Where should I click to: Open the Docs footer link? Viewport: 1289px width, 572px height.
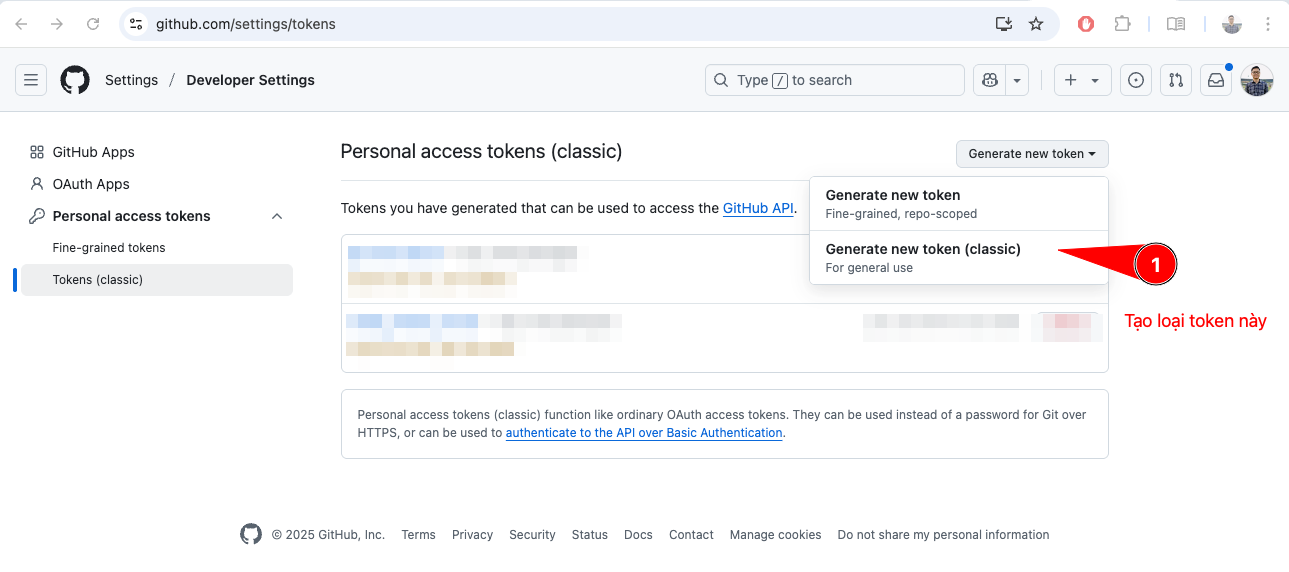pyautogui.click(x=638, y=535)
